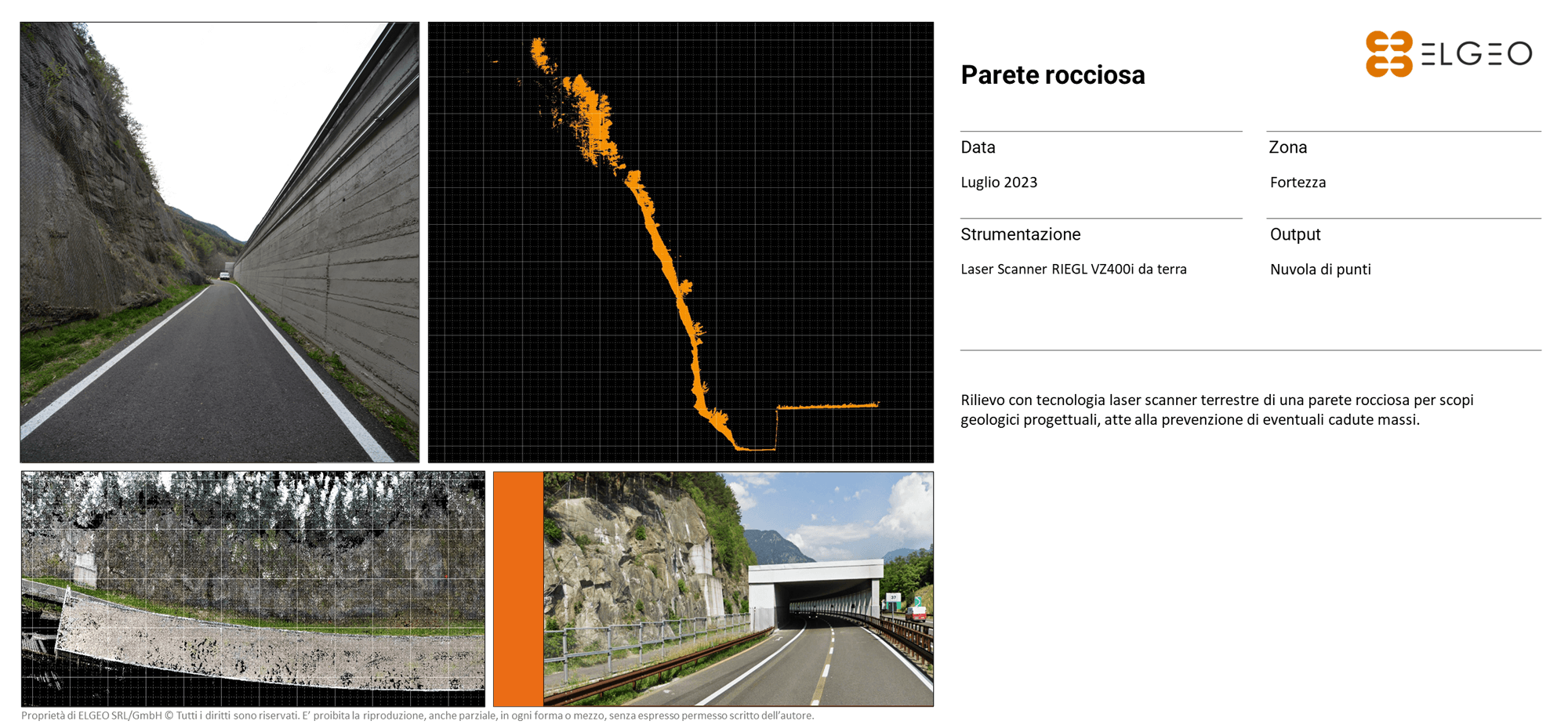Click the solid orange rectangle
1568x728 pixels.
click(518, 589)
